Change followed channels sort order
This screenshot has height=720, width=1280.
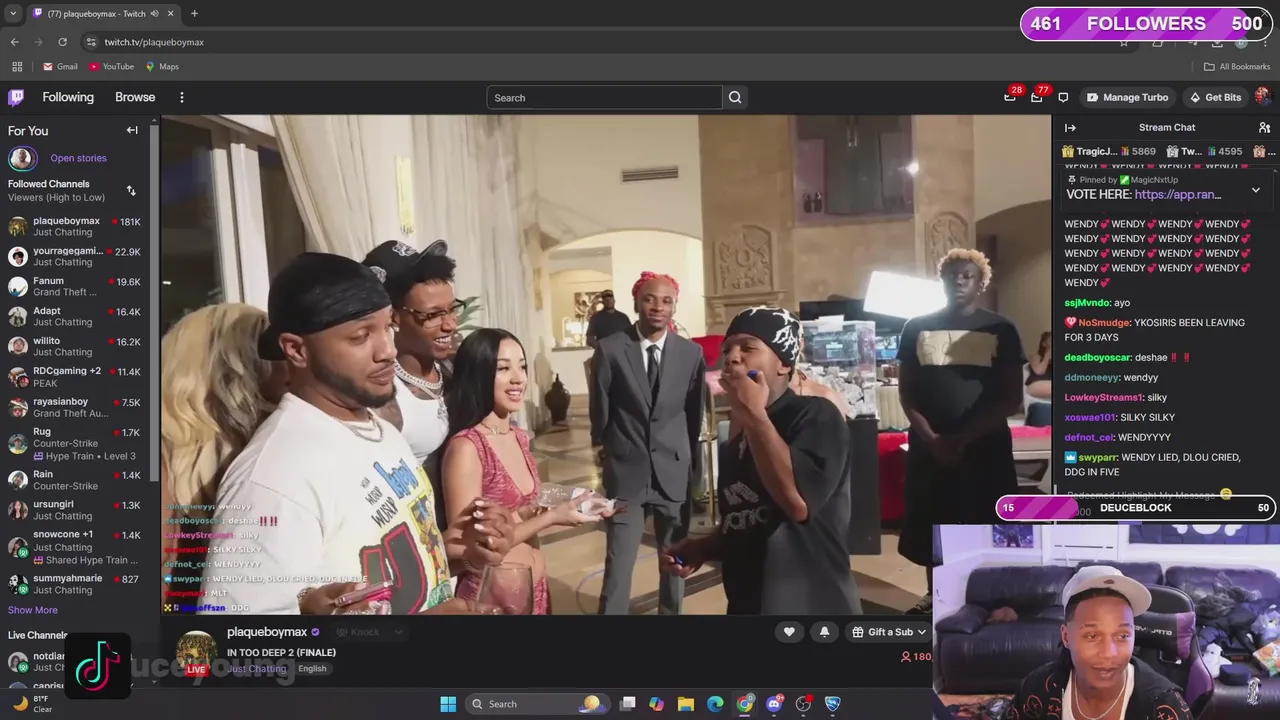[131, 190]
